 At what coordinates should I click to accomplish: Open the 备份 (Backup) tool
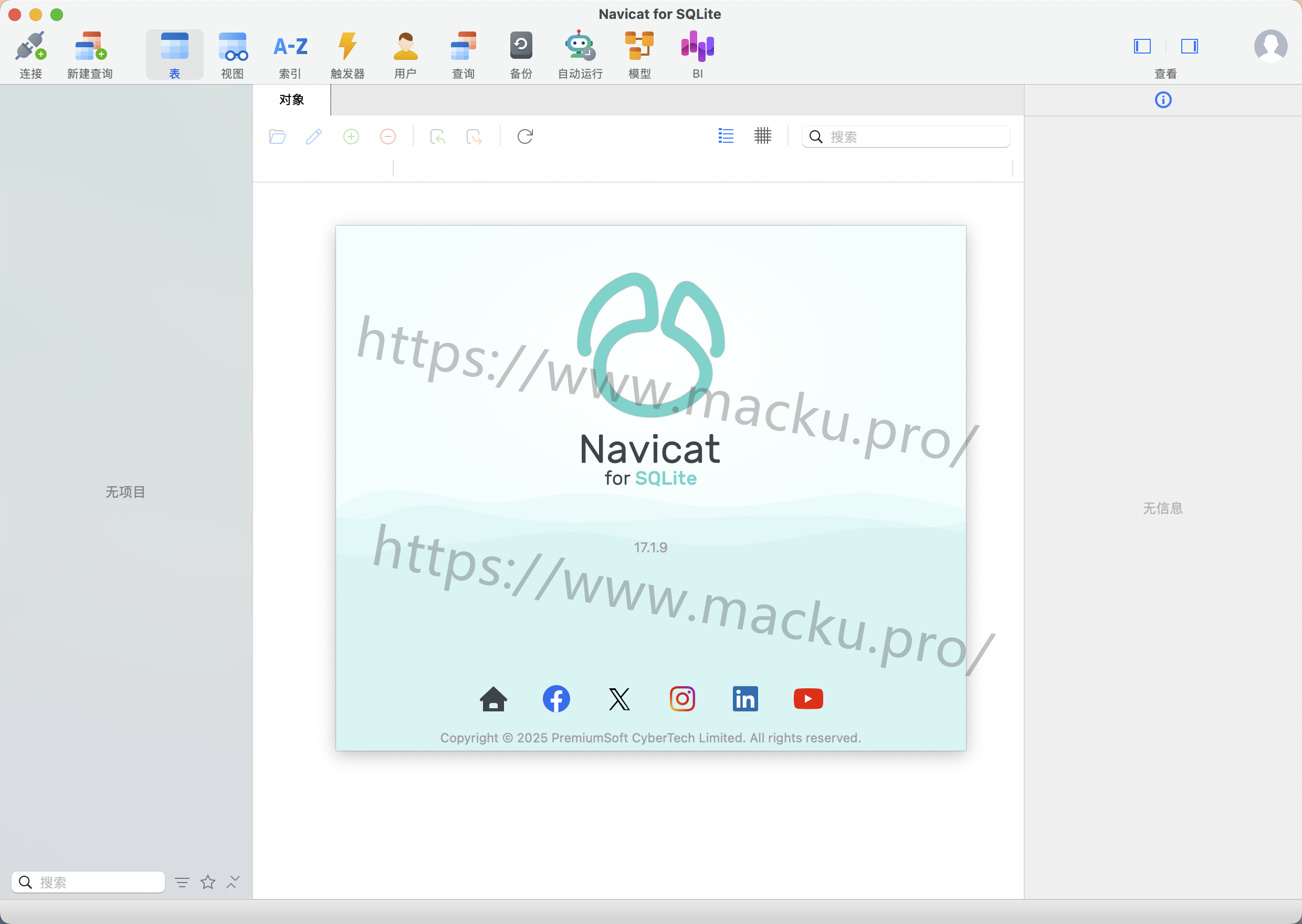coord(521,55)
